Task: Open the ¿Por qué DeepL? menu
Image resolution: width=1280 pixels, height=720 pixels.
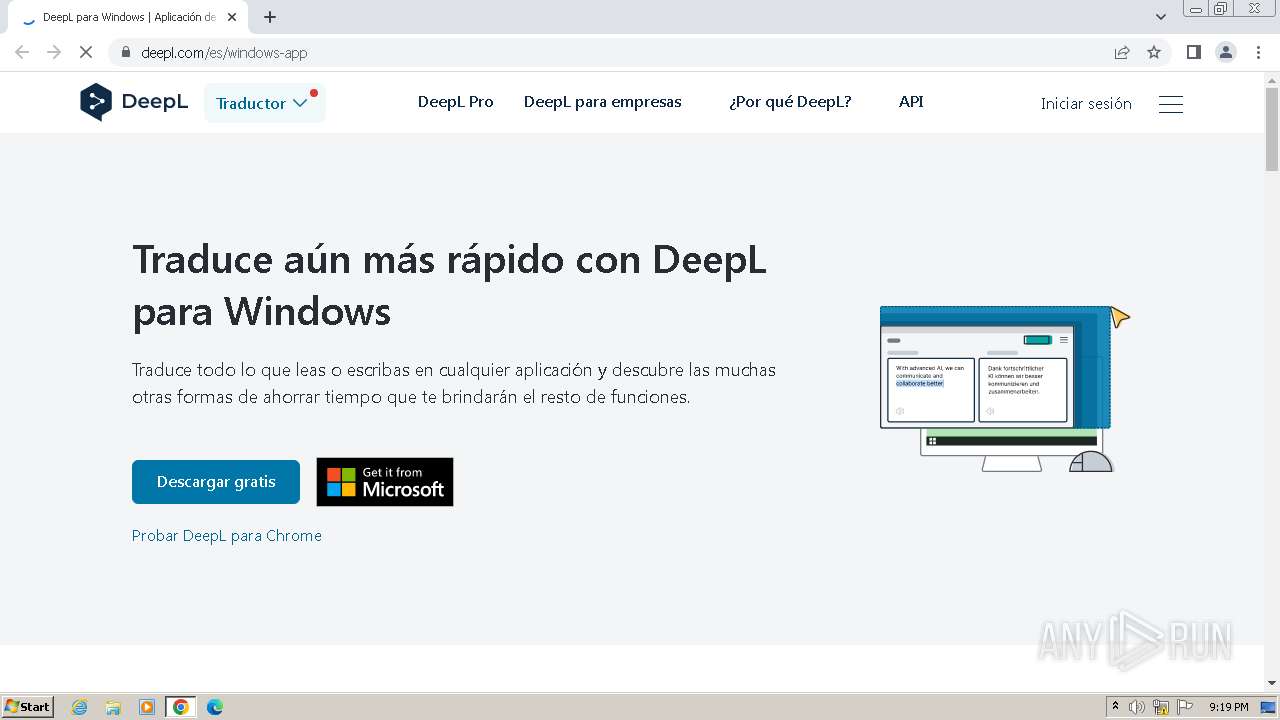Action: (790, 102)
